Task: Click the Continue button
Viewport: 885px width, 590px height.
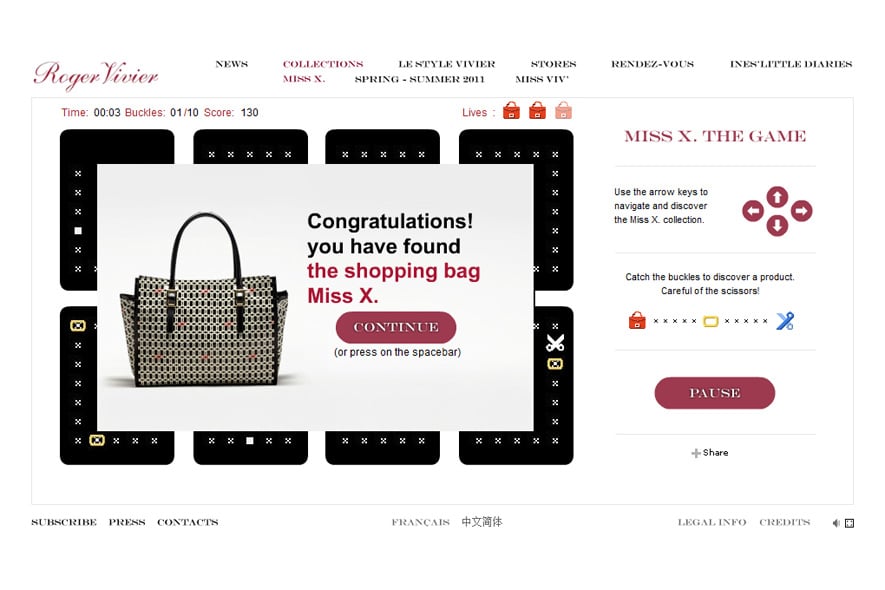Action: (396, 327)
